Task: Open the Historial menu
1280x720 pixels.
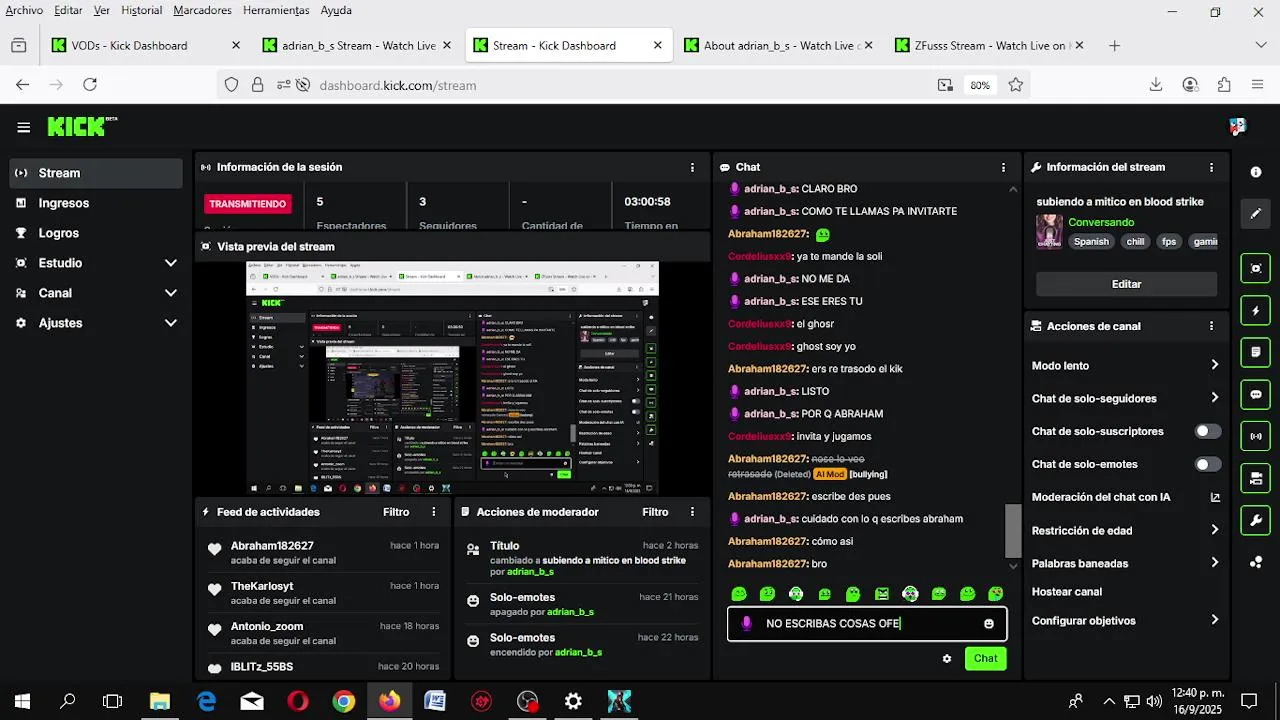Action: (x=141, y=10)
